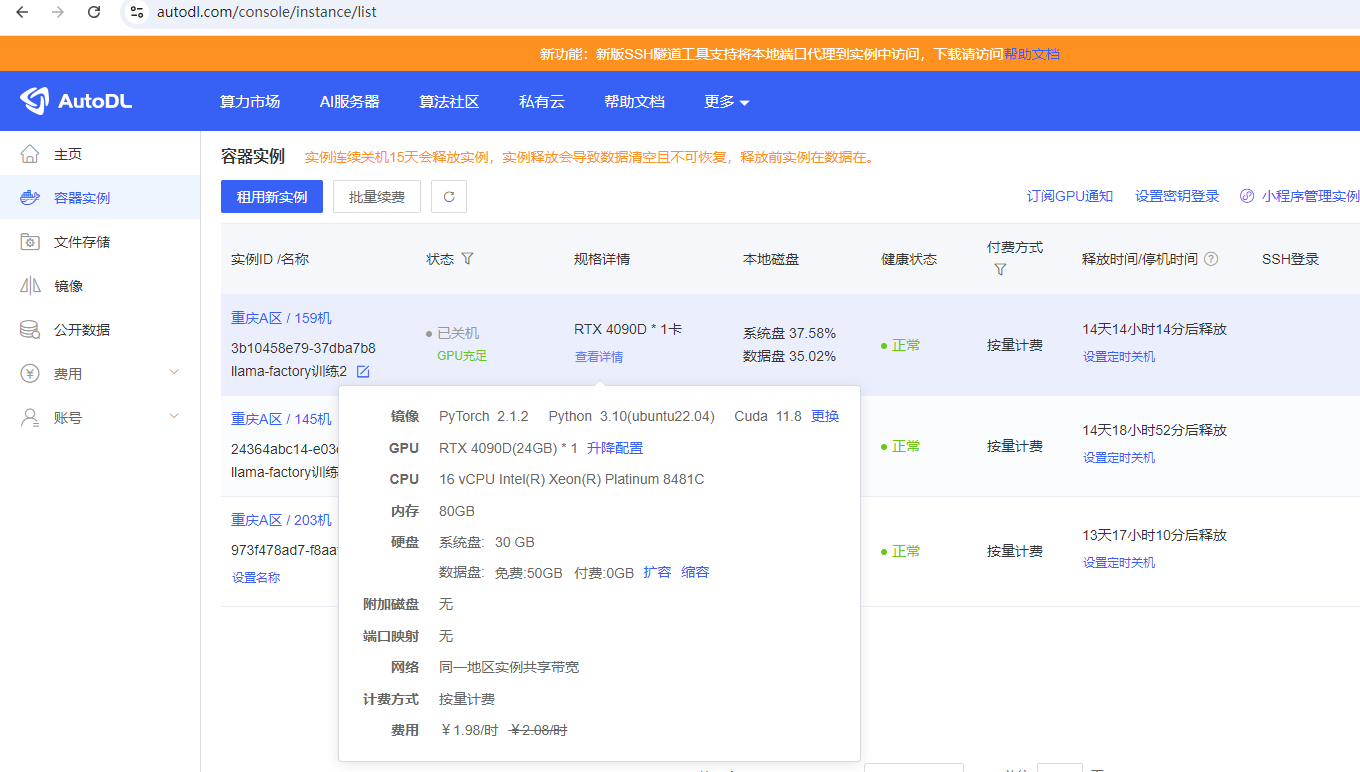The width and height of the screenshot is (1360, 772).
Task: Click the browser back arrow
Action: (x=22, y=13)
